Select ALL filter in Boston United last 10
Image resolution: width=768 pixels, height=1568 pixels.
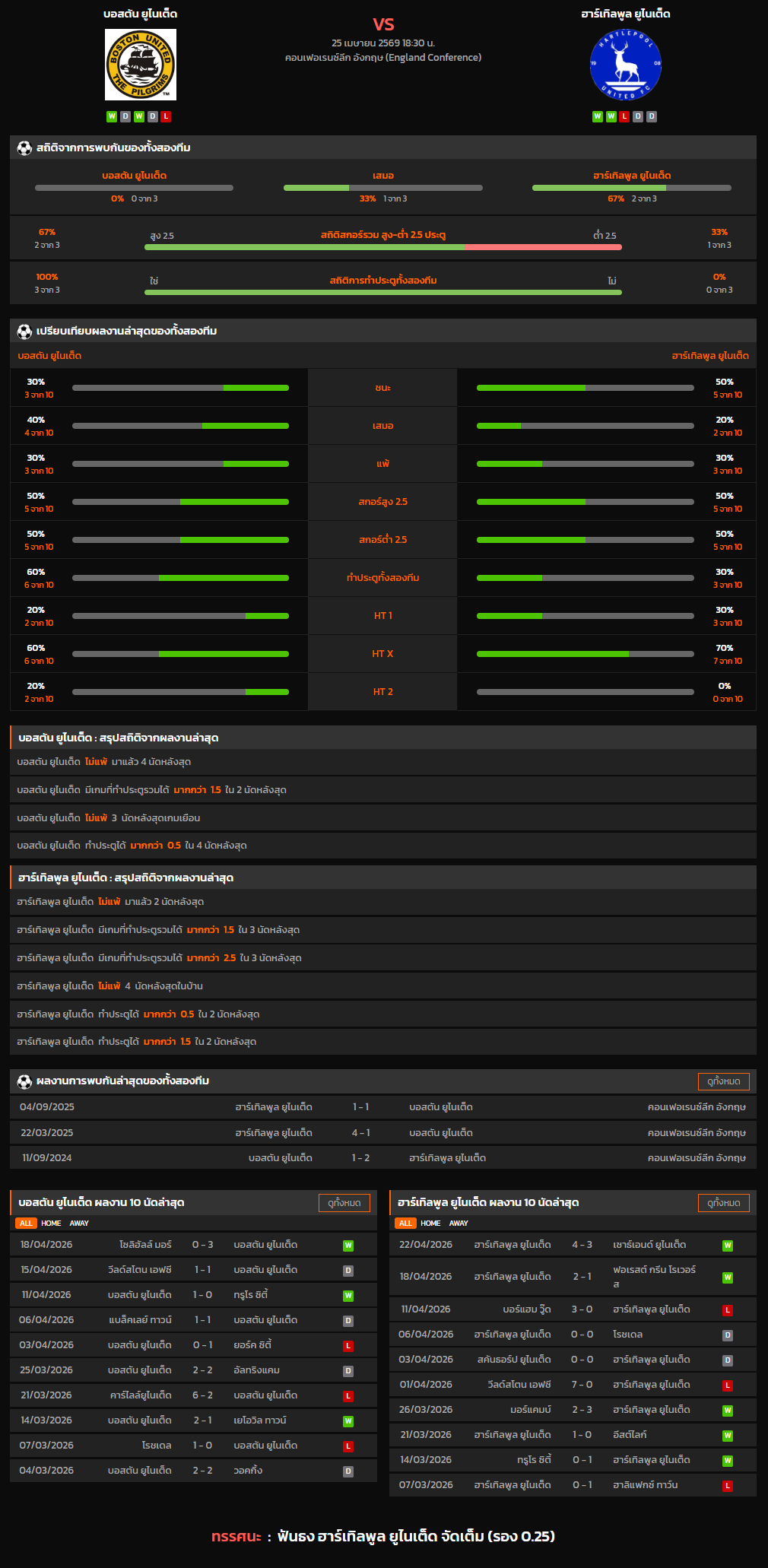[x=26, y=1223]
